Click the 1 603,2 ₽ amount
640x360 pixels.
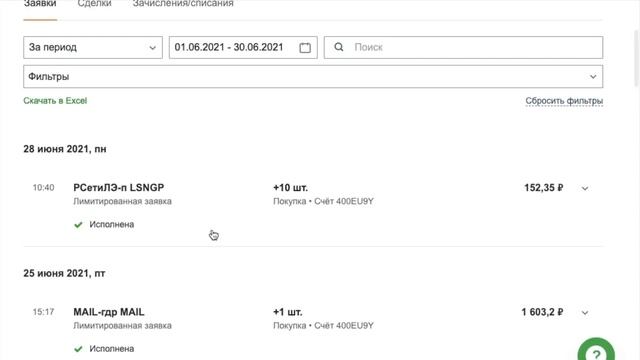[x=542, y=312]
